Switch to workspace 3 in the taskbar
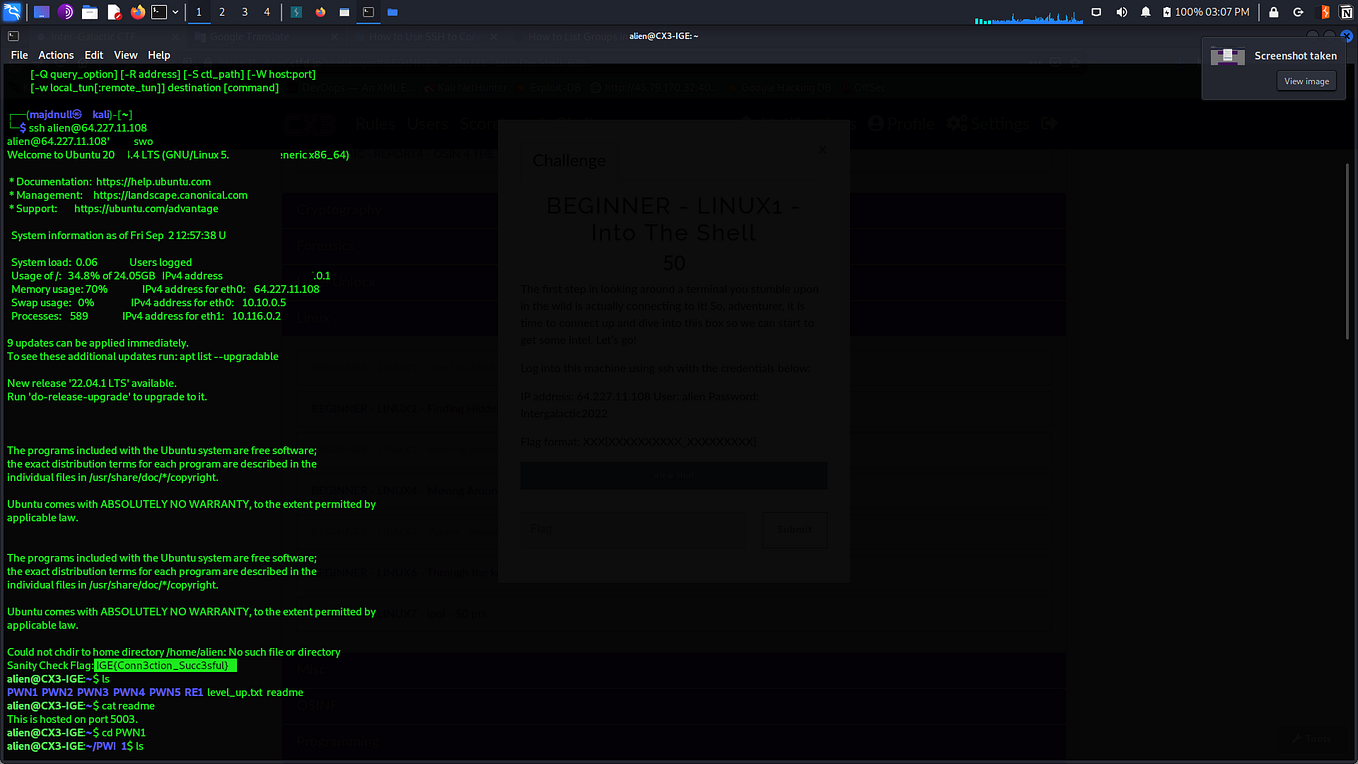Image resolution: width=1358 pixels, height=764 pixels. coord(245,12)
